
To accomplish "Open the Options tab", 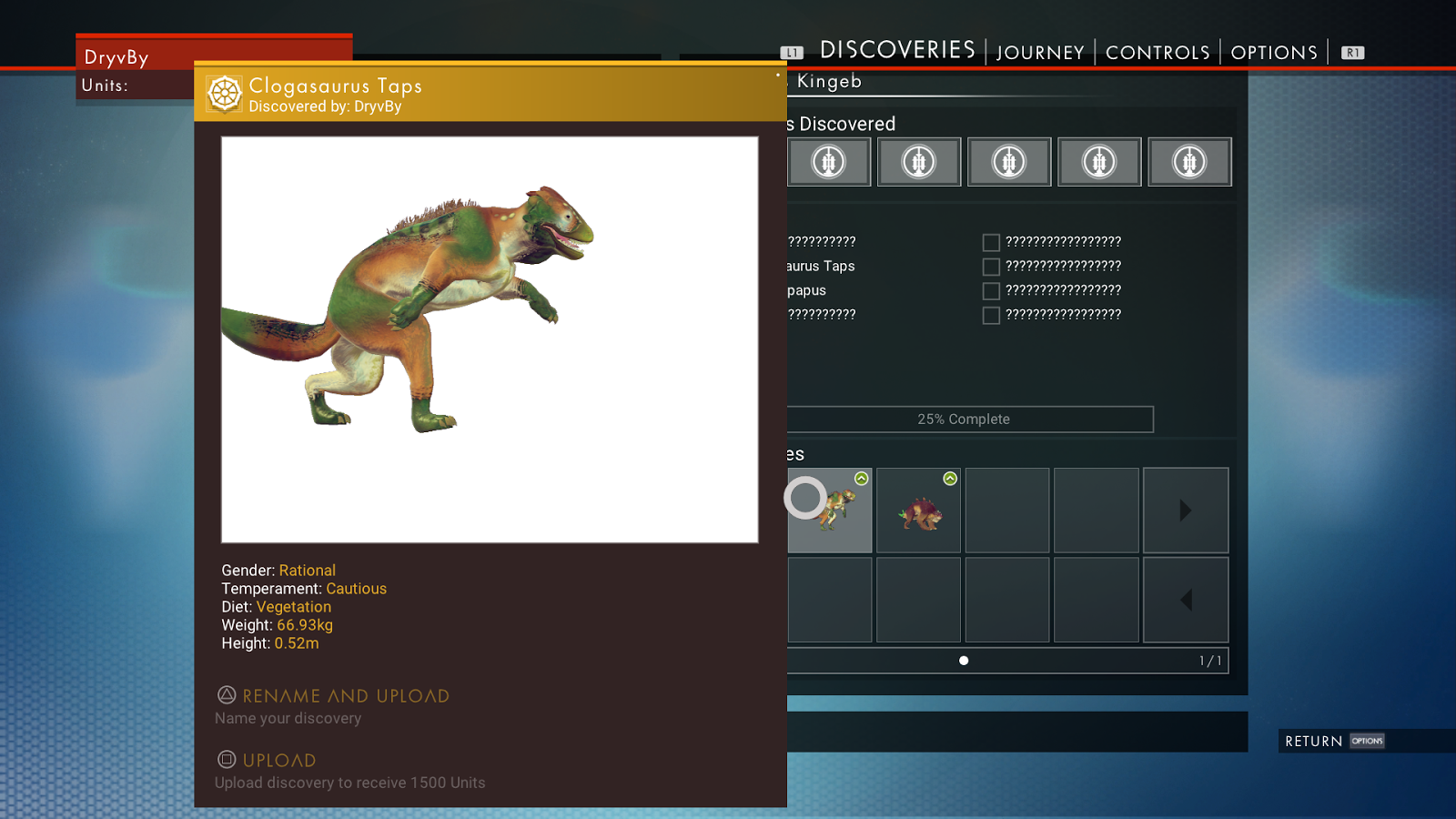I will pos(1274,53).
